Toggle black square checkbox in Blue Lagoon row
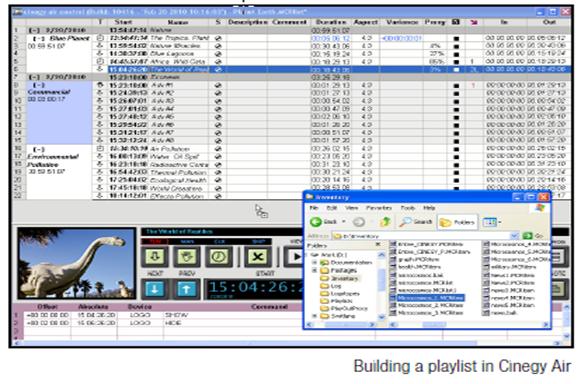This screenshot has width=588, height=384. click(x=456, y=54)
